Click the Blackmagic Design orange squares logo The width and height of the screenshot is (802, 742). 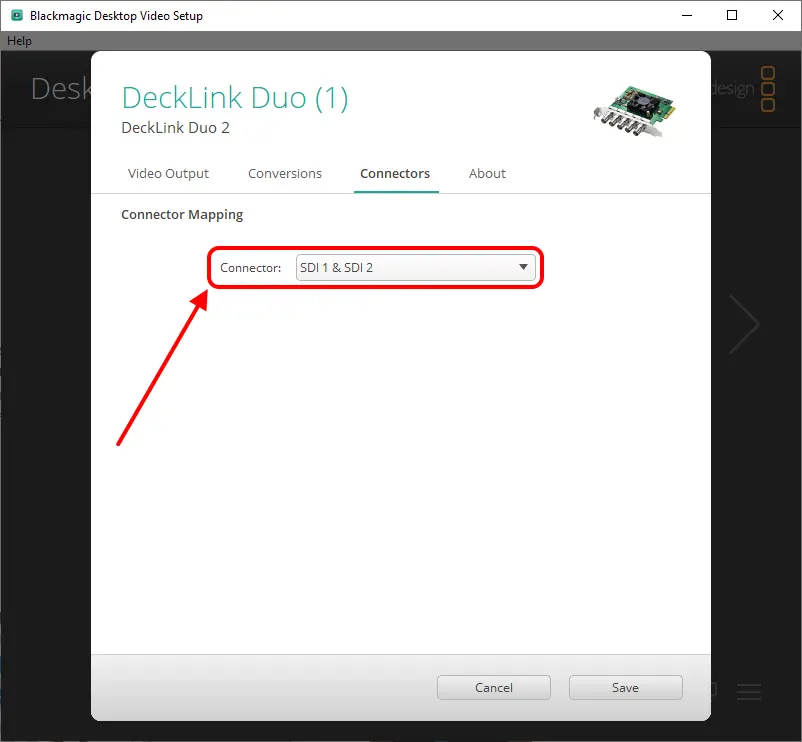pos(768,90)
